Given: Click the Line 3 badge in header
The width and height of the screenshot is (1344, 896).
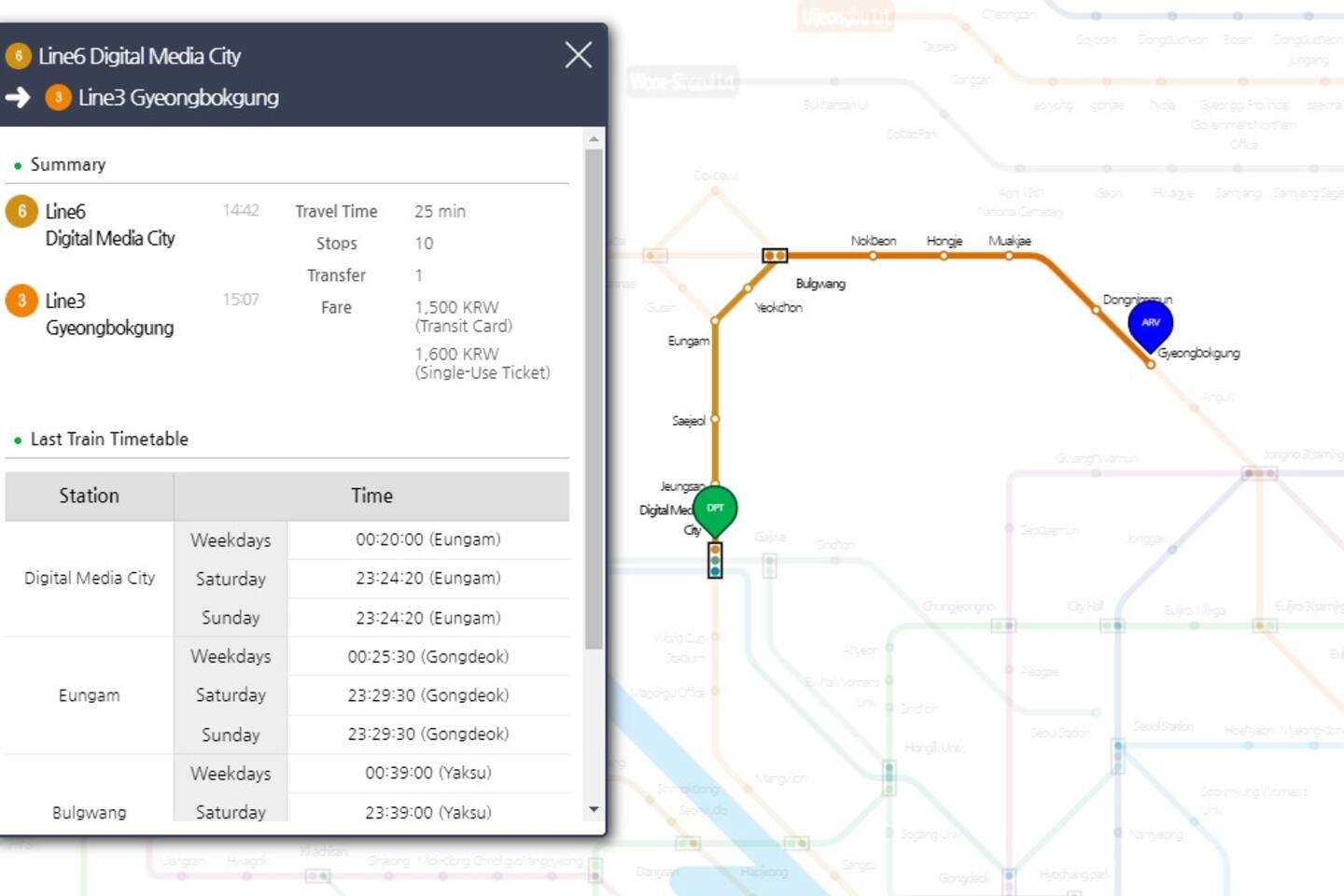Looking at the screenshot, I should [58, 97].
